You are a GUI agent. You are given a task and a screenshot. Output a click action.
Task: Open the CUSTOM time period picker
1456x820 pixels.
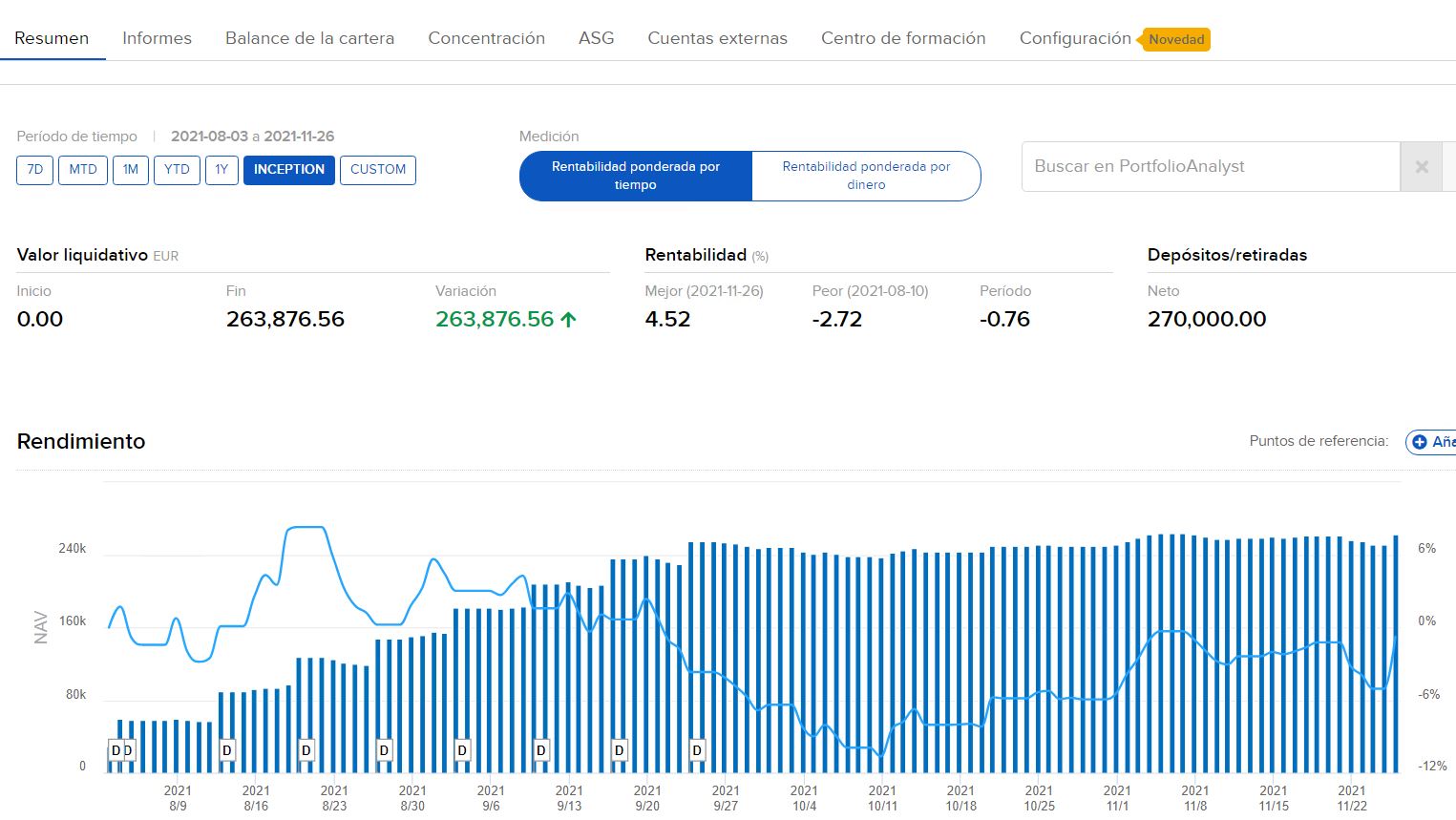(x=378, y=170)
